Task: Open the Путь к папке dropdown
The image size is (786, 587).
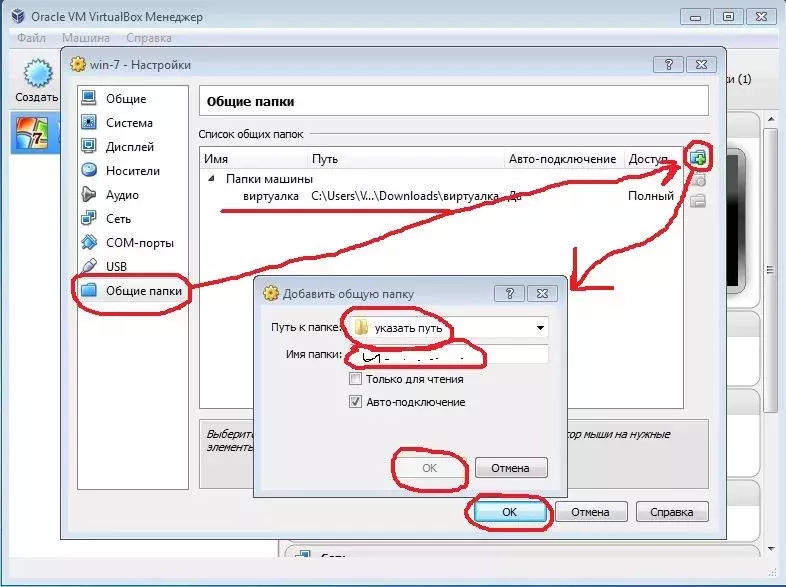Action: click(x=540, y=328)
